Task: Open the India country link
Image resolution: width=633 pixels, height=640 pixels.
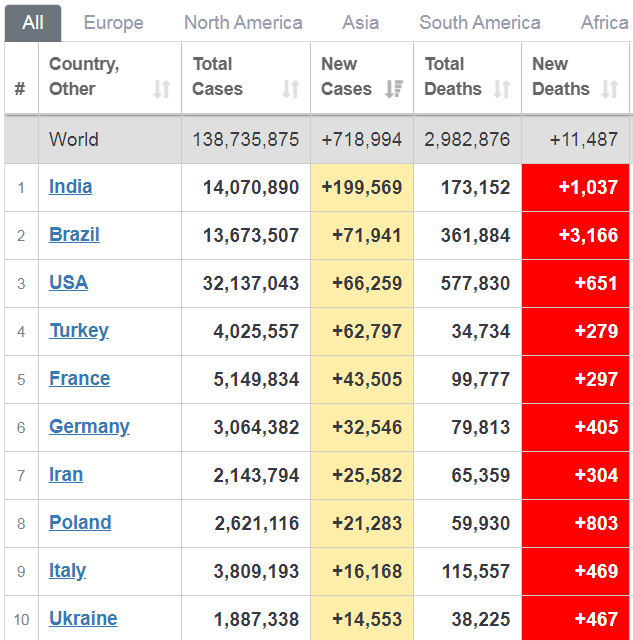Action: [x=70, y=187]
